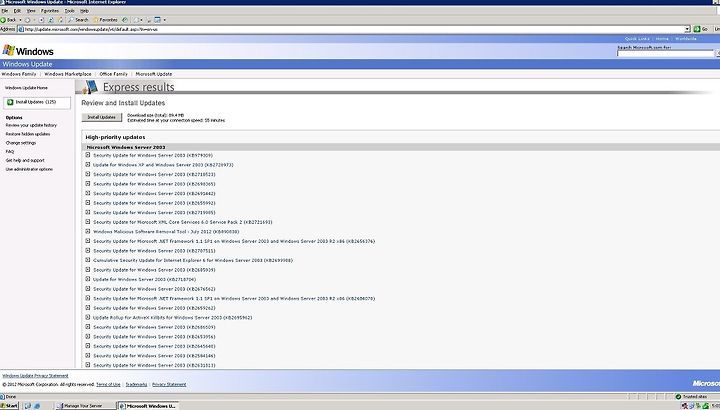Open the Tools menu
Screen dimensions: 720x410
click(69, 11)
